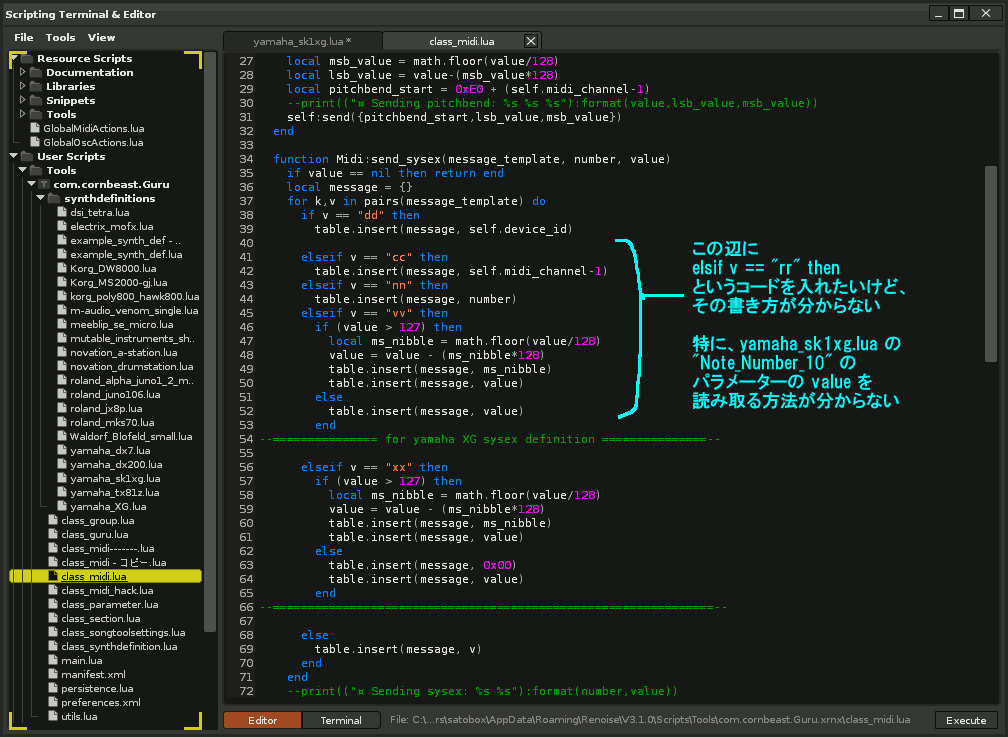Switch to the Terminal view
The height and width of the screenshot is (737, 1008).
(x=341, y=720)
